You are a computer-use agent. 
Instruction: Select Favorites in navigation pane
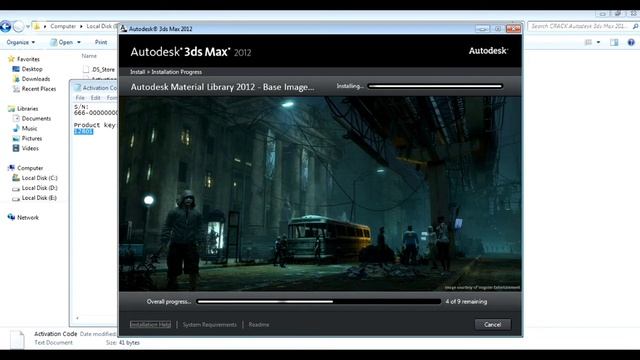point(28,59)
